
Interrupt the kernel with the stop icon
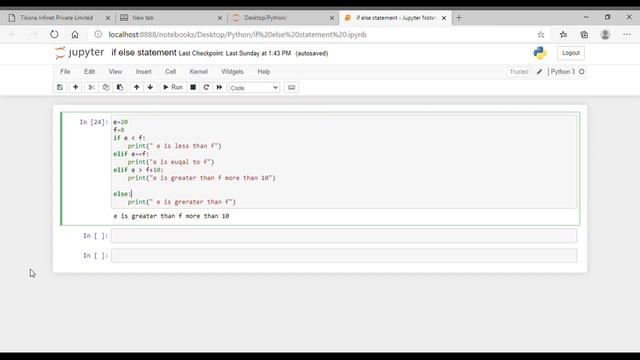(x=193, y=87)
